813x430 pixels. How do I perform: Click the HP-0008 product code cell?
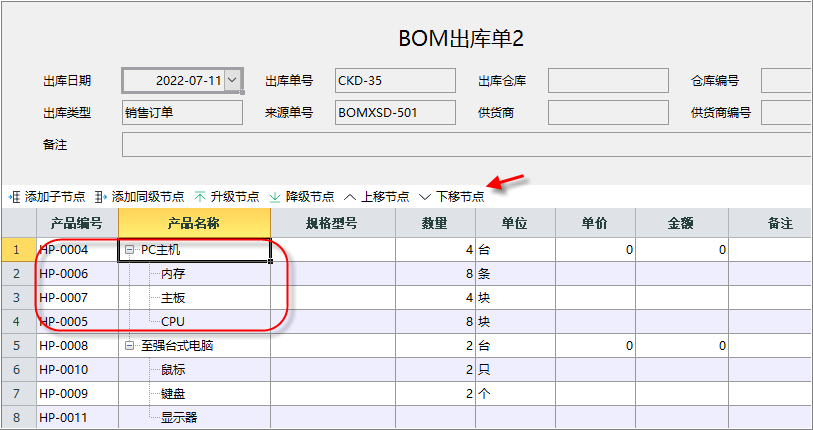click(77, 346)
